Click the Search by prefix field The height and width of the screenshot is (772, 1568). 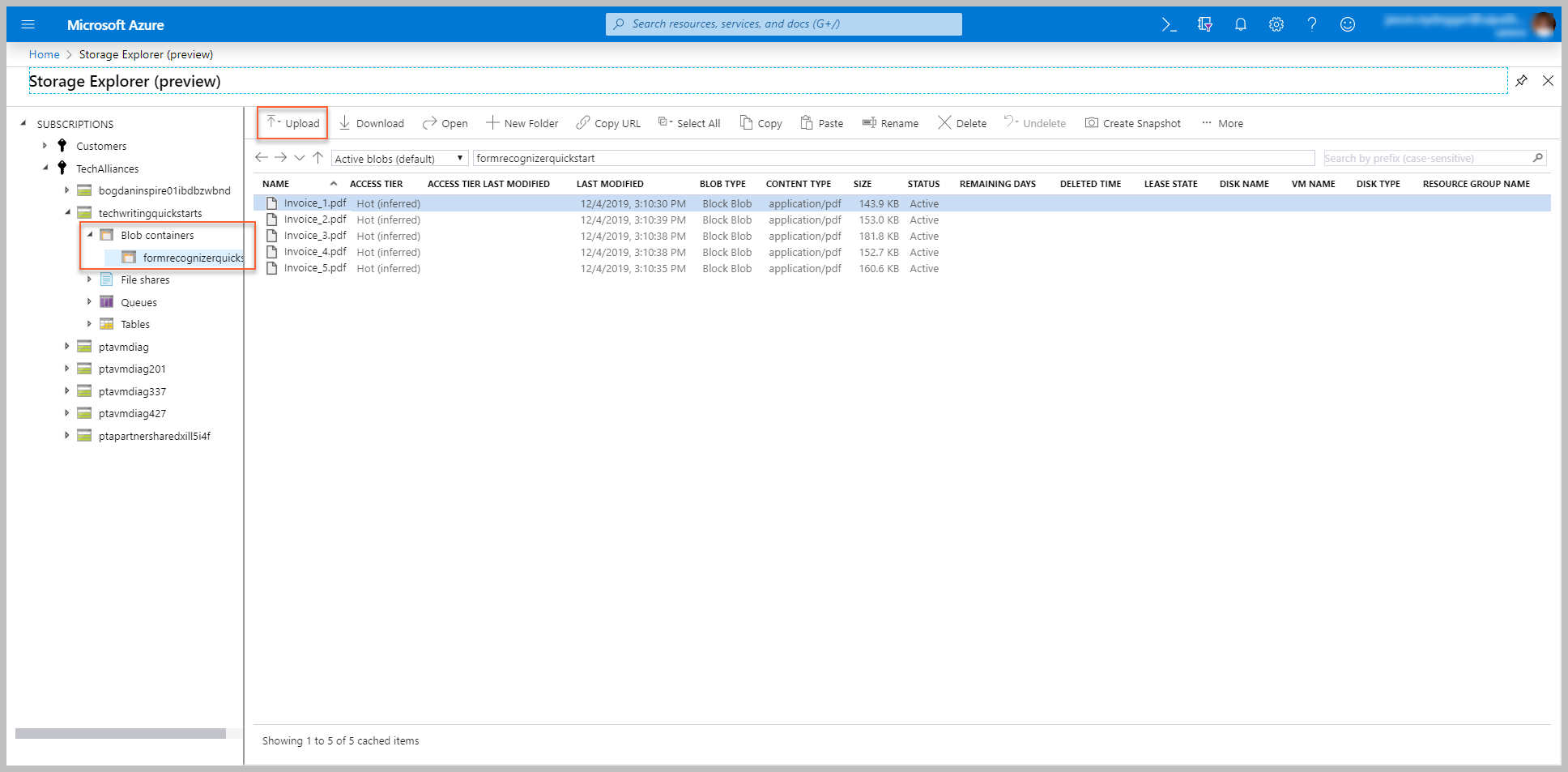coord(1425,157)
